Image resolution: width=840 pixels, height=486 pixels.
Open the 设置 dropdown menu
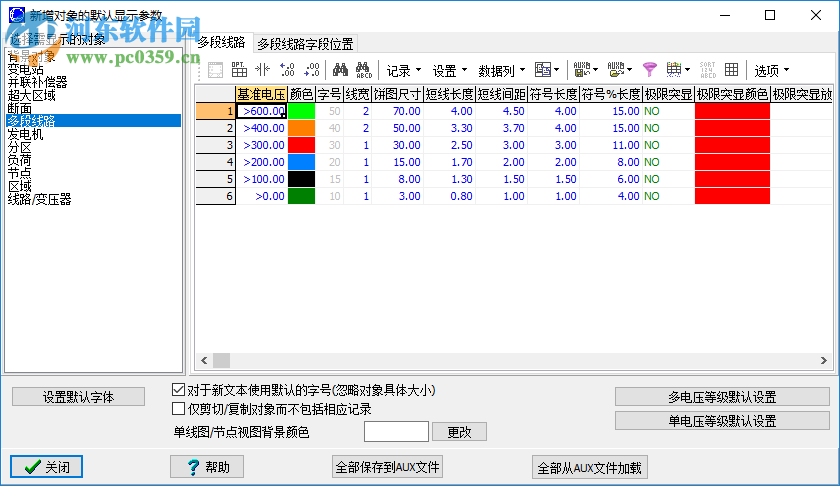click(450, 71)
